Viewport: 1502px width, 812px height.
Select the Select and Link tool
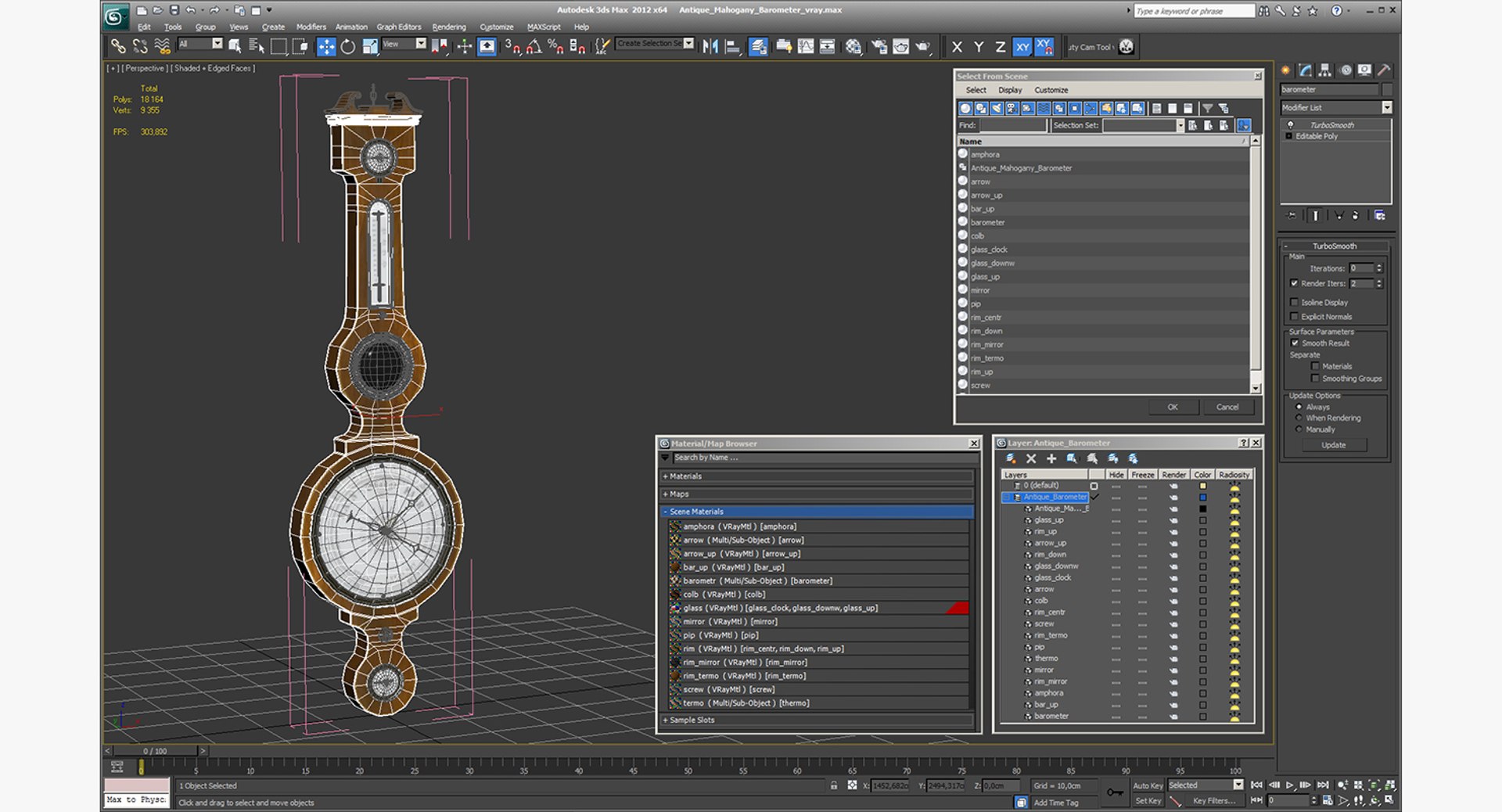pyautogui.click(x=118, y=47)
